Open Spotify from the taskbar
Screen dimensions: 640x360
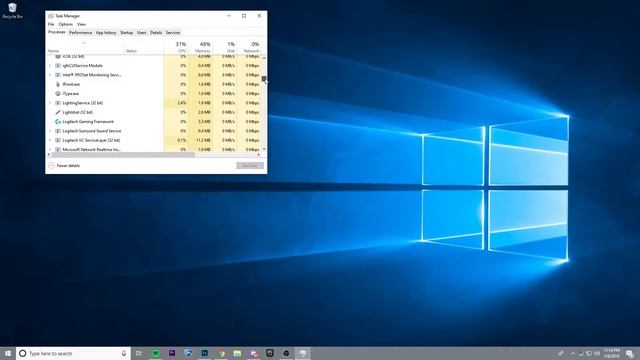pos(156,353)
